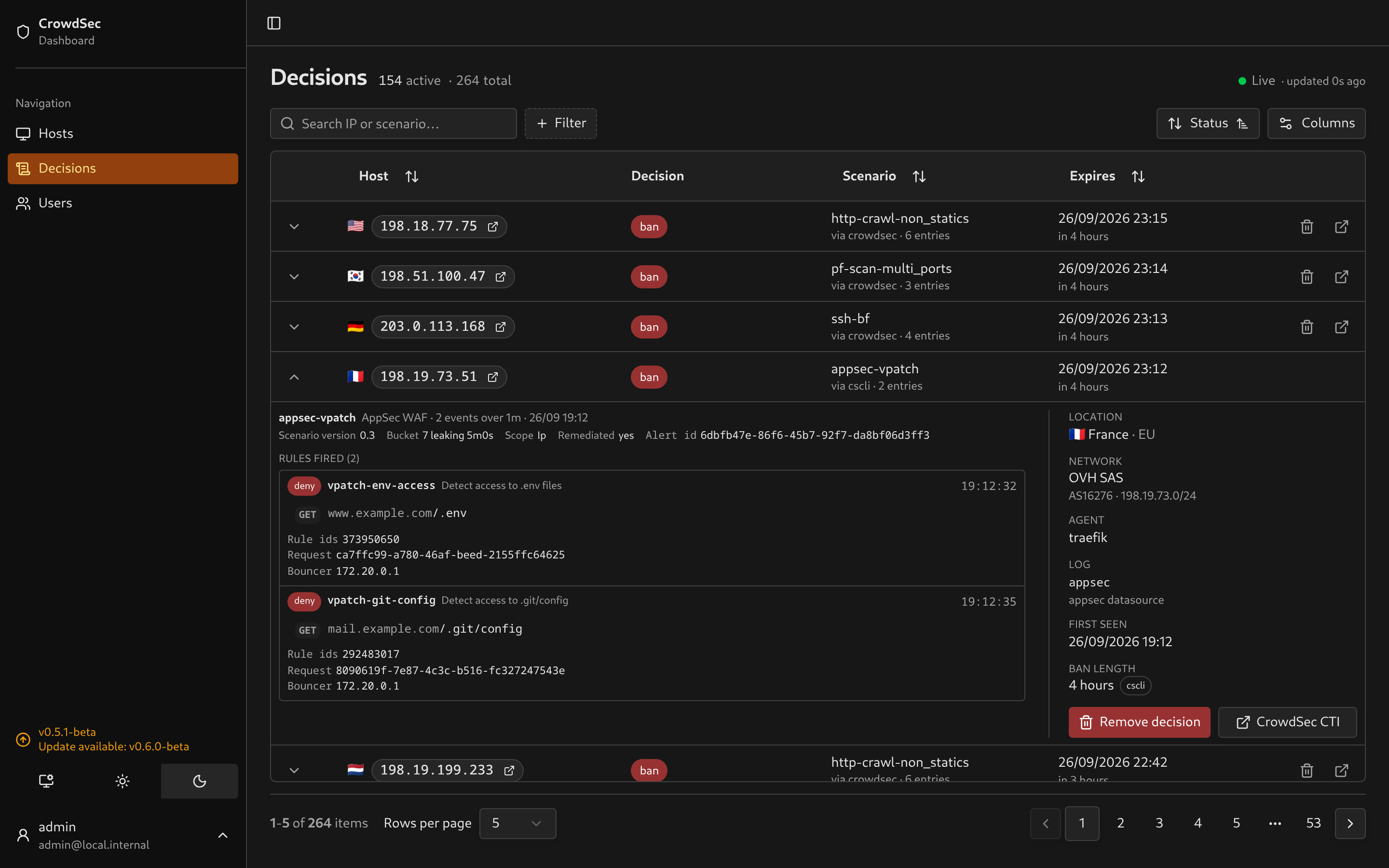This screenshot has height=868, width=1389.
Task: Sort by Scenario column arrows
Action: (x=920, y=176)
